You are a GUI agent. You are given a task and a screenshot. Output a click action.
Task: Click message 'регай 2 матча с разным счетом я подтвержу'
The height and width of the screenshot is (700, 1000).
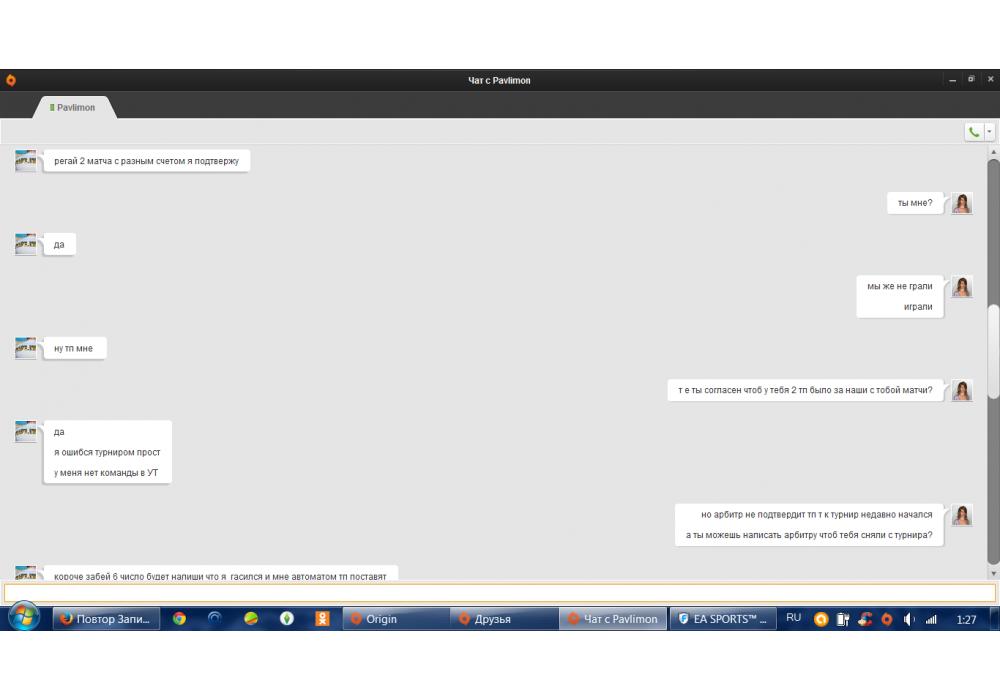pyautogui.click(x=147, y=161)
